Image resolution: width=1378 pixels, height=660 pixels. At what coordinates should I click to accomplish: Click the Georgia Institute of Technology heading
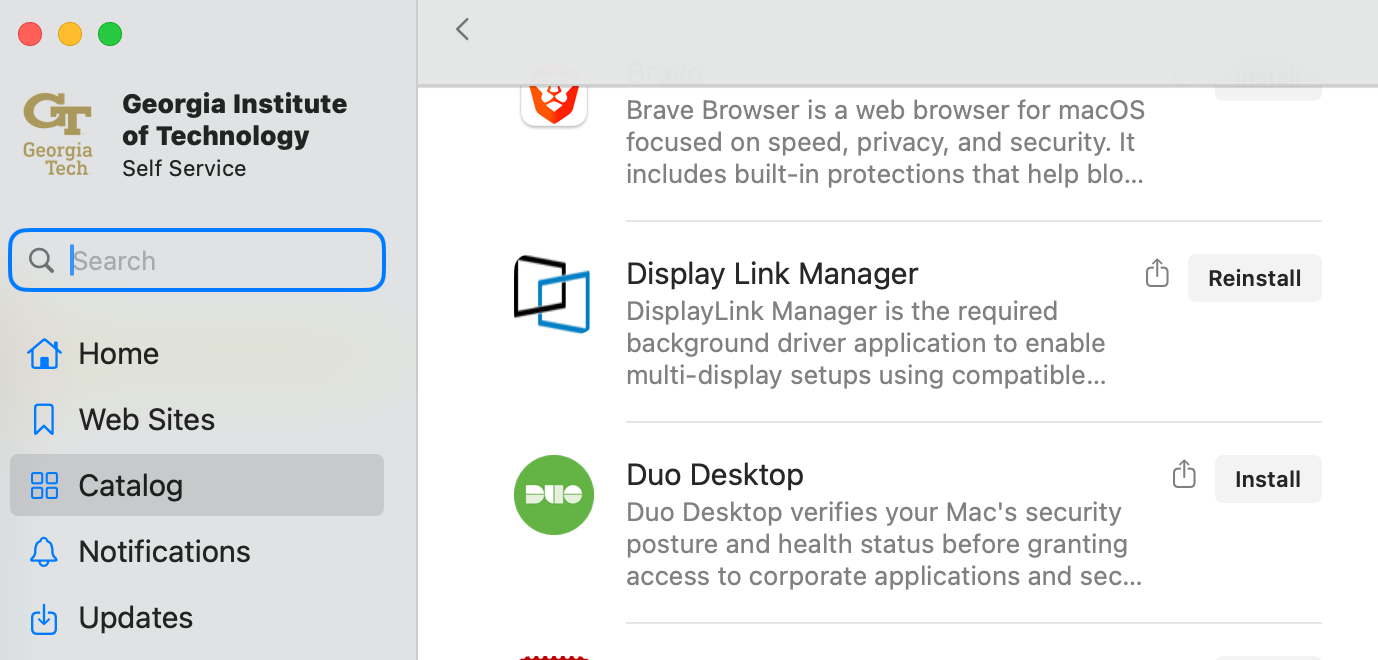[x=235, y=119]
